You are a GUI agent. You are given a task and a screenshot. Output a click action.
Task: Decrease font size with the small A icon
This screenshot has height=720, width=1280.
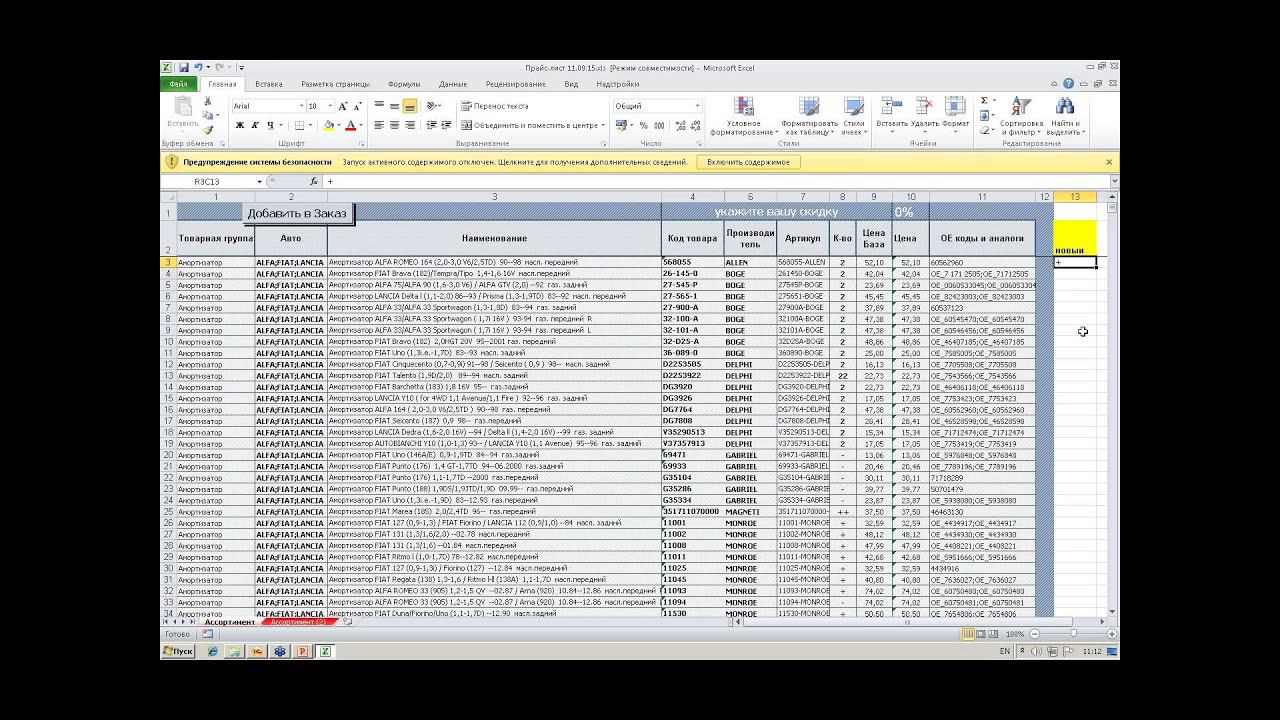click(357, 106)
